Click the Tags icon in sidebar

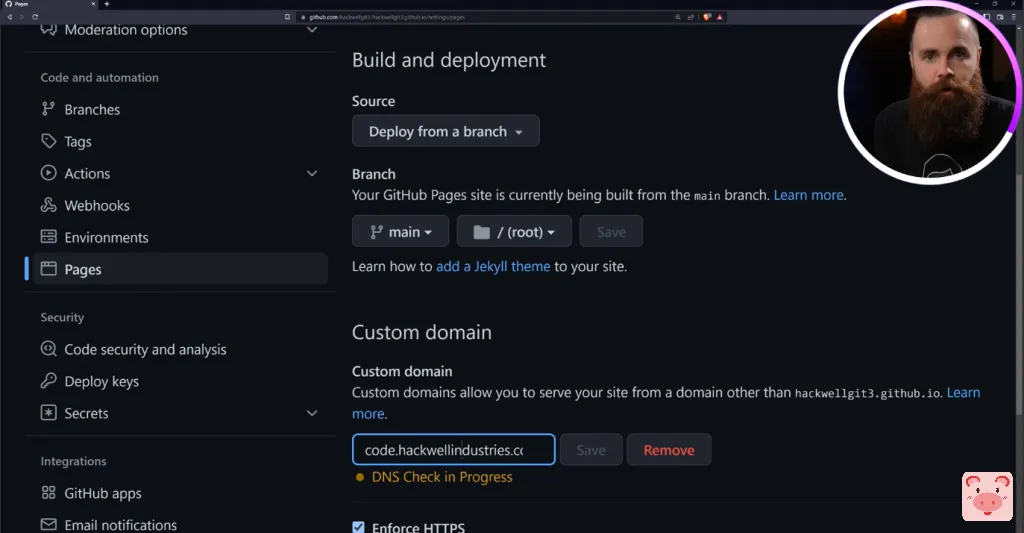pos(48,142)
